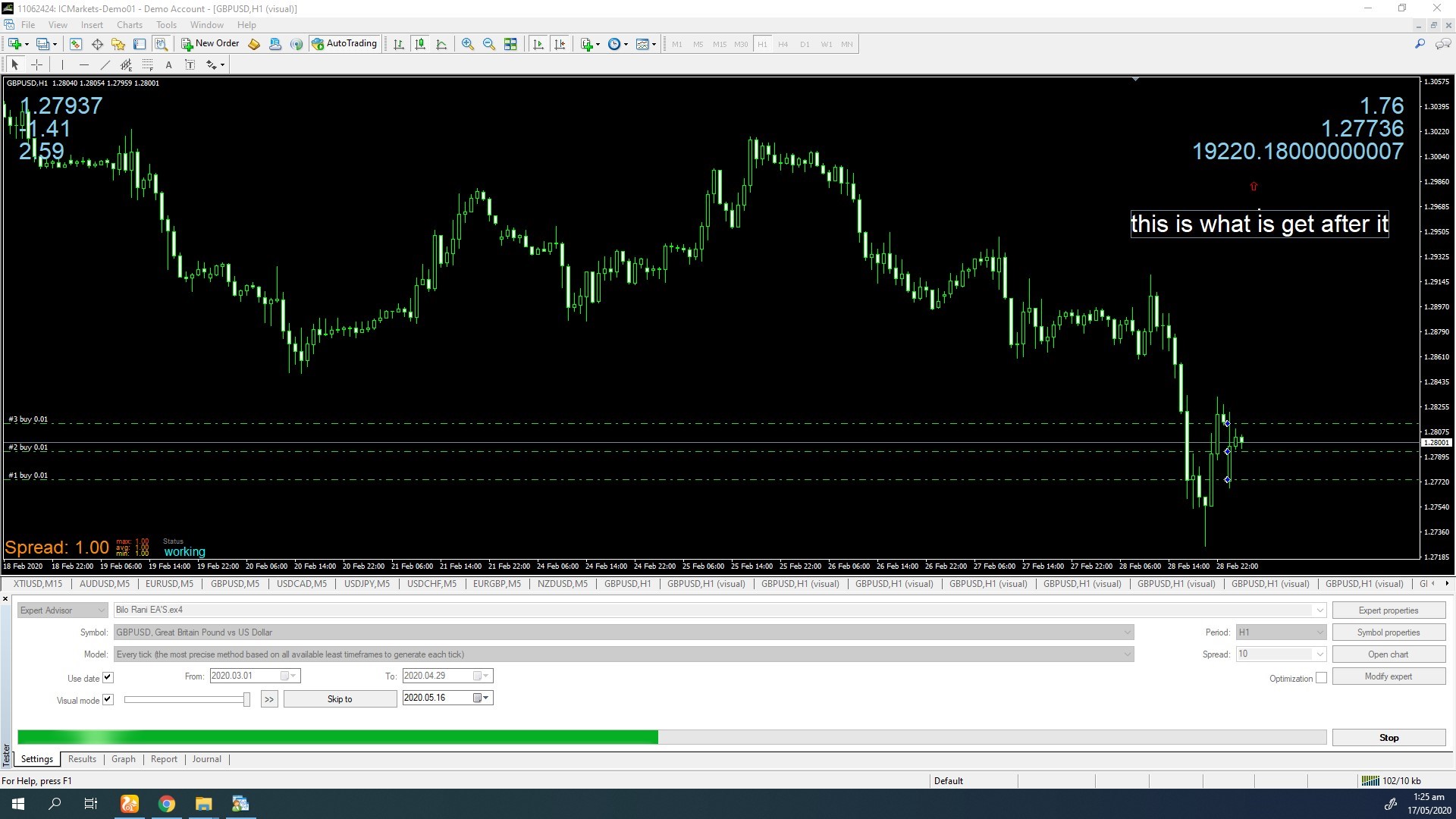This screenshot has height=819, width=1456.
Task: Toggle Chart Shift icon
Action: (560, 44)
